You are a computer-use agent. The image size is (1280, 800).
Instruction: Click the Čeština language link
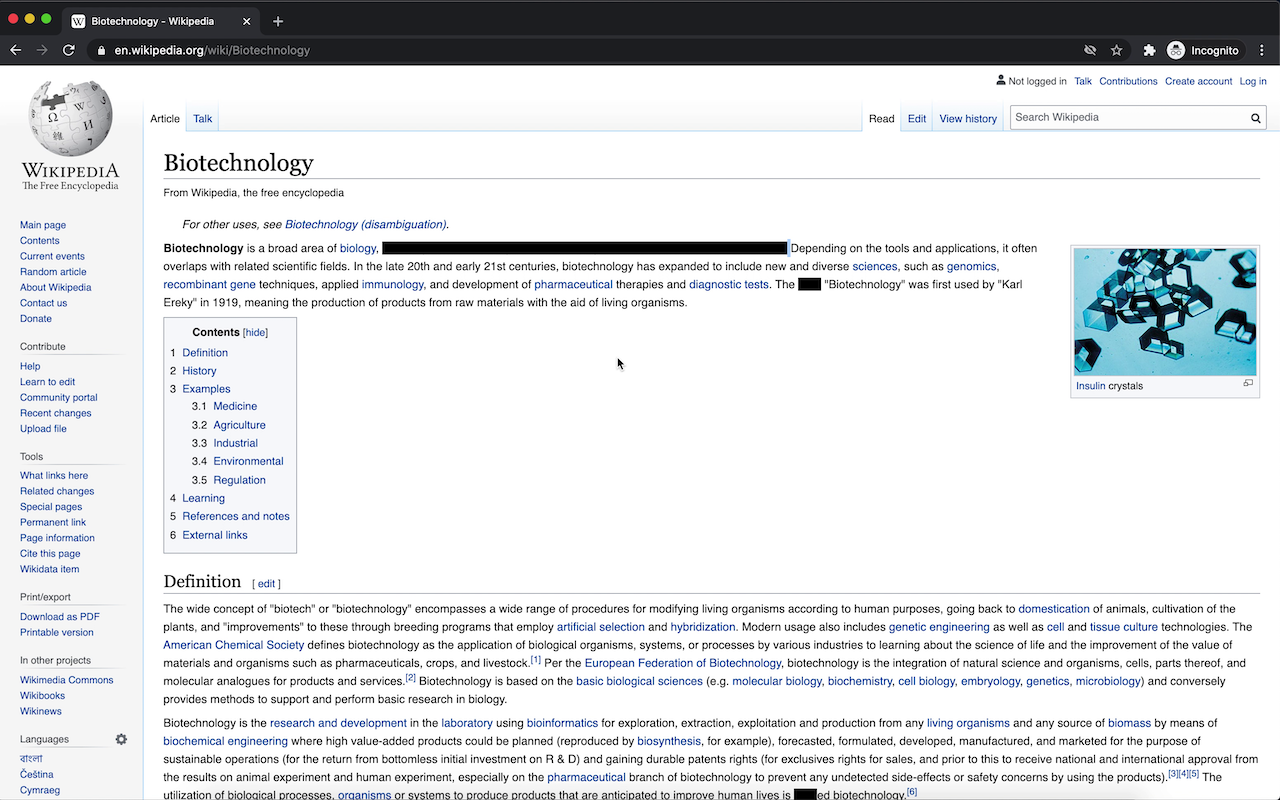(37, 775)
